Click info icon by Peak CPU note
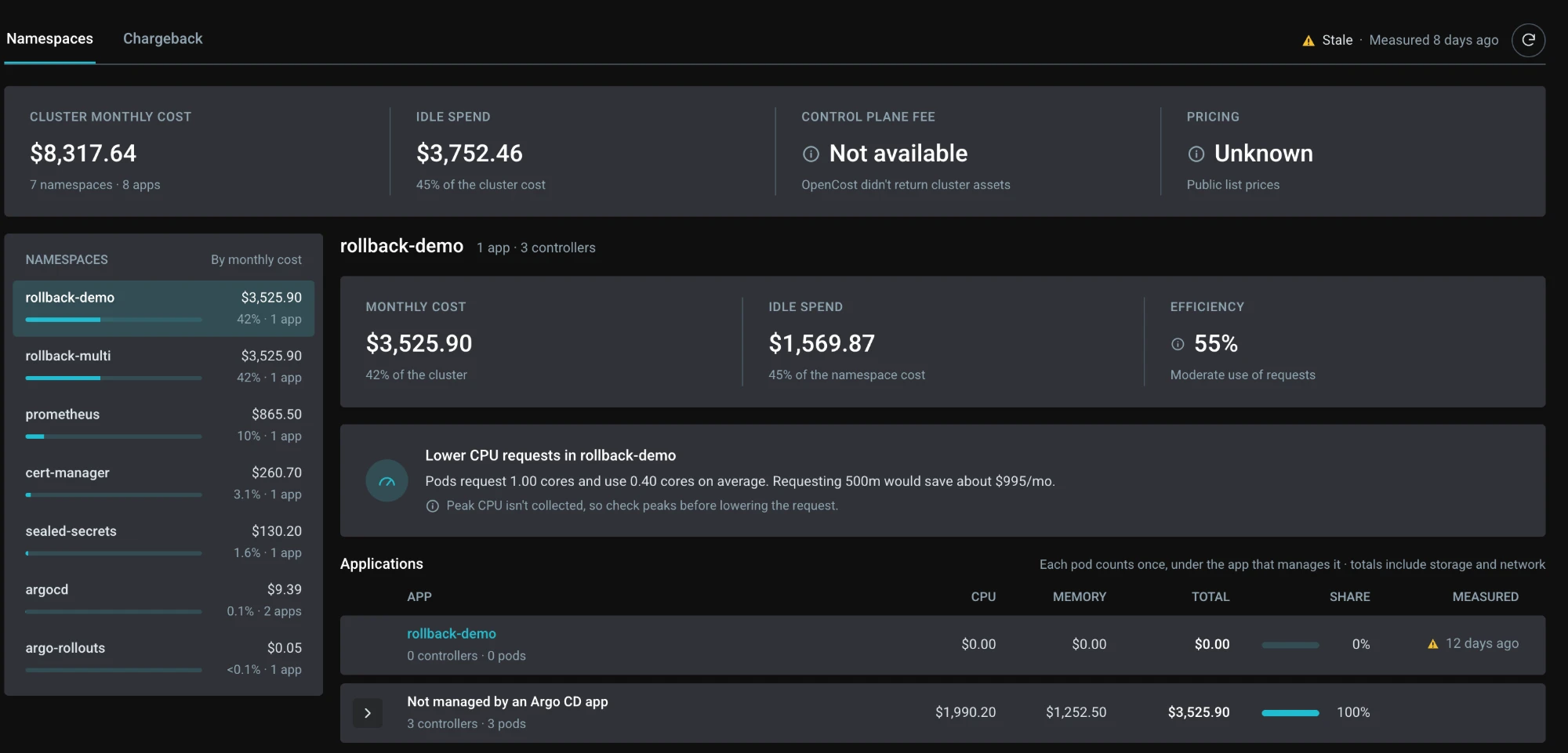 432,506
